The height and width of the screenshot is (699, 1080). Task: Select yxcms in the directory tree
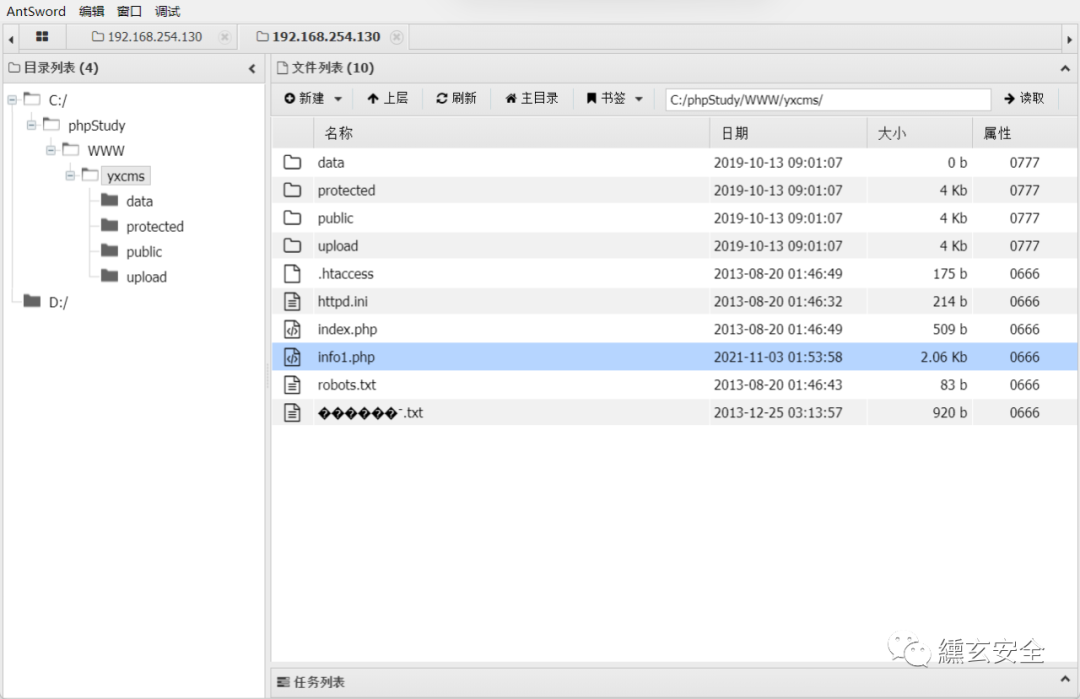[126, 176]
